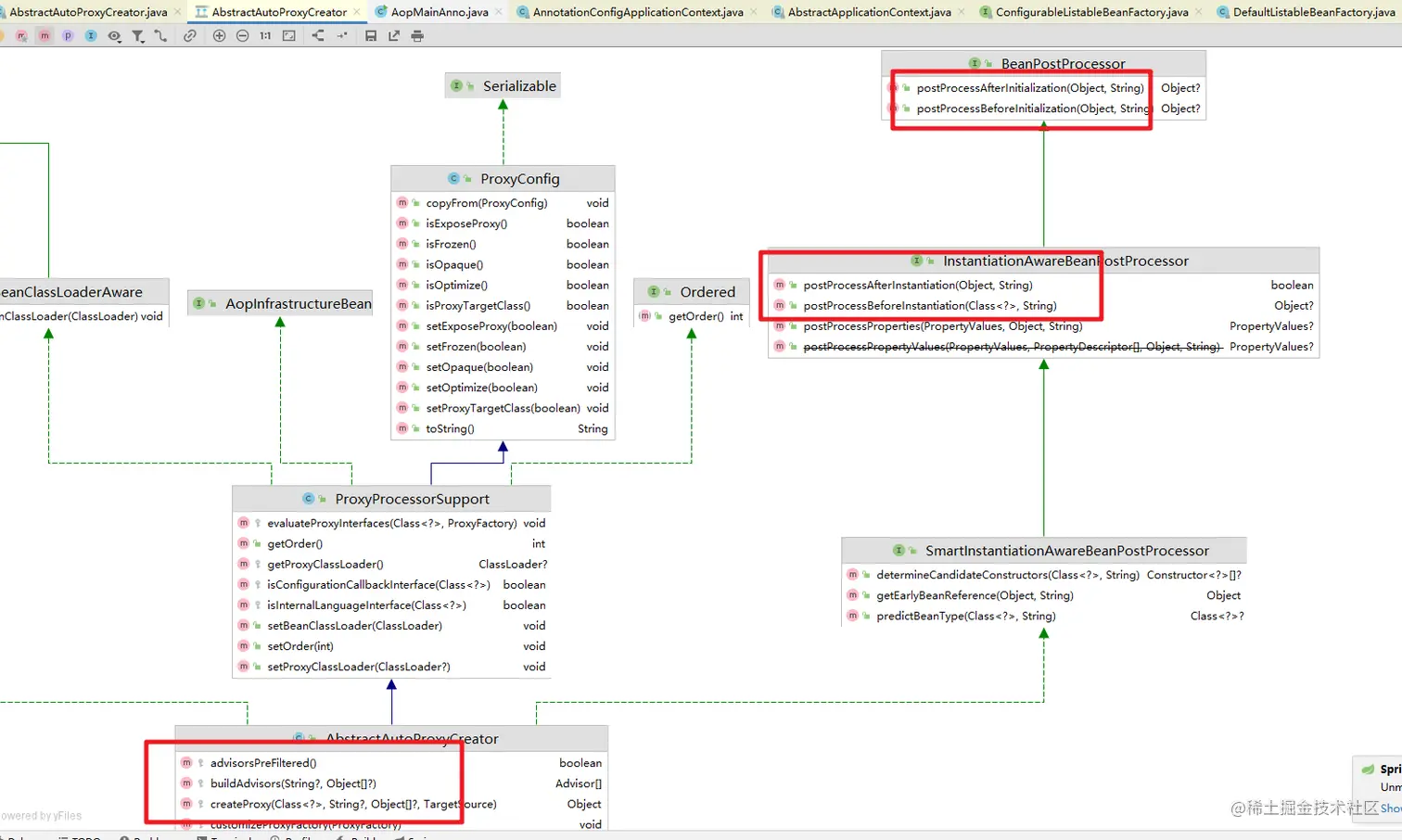The width and height of the screenshot is (1402, 840).
Task: Select the Ordered interface node header
Action: (x=692, y=292)
